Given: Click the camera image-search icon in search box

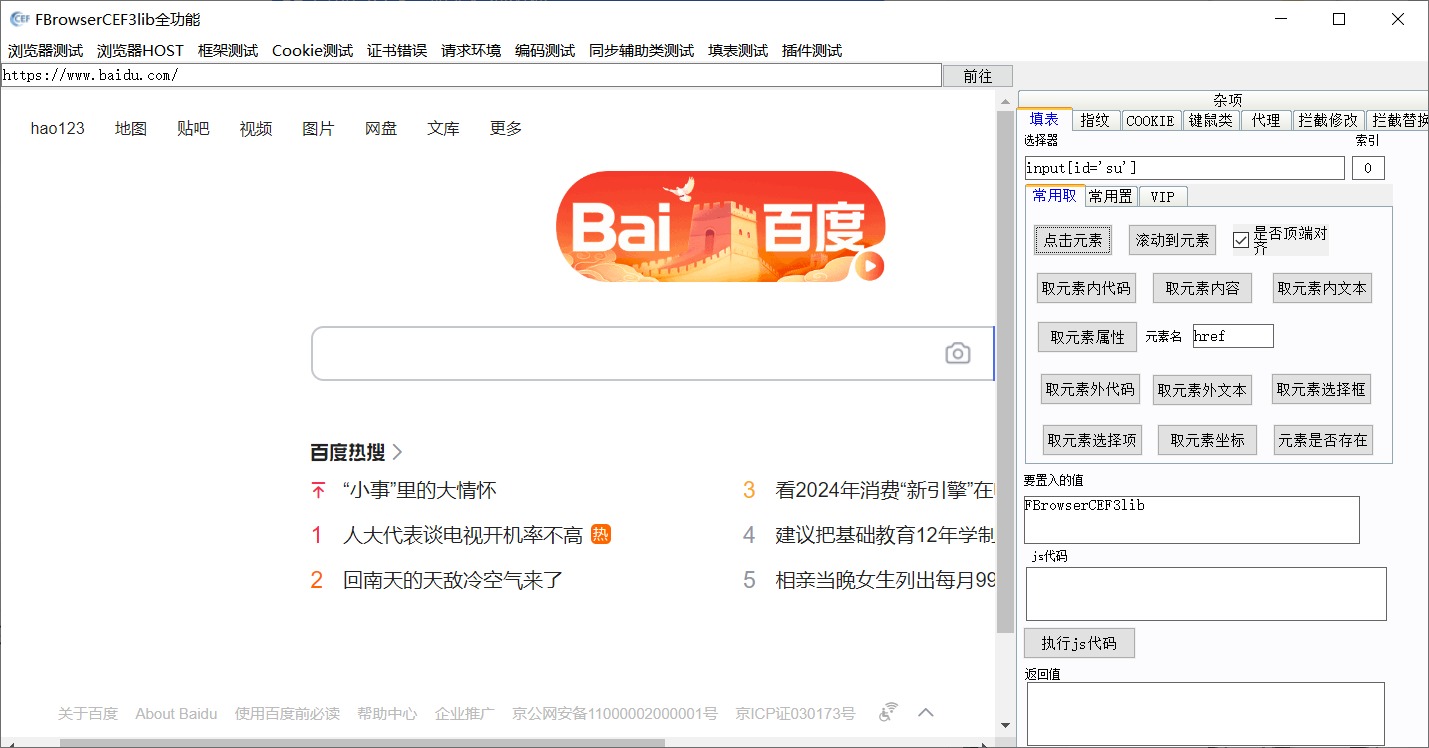Looking at the screenshot, I should click(958, 353).
